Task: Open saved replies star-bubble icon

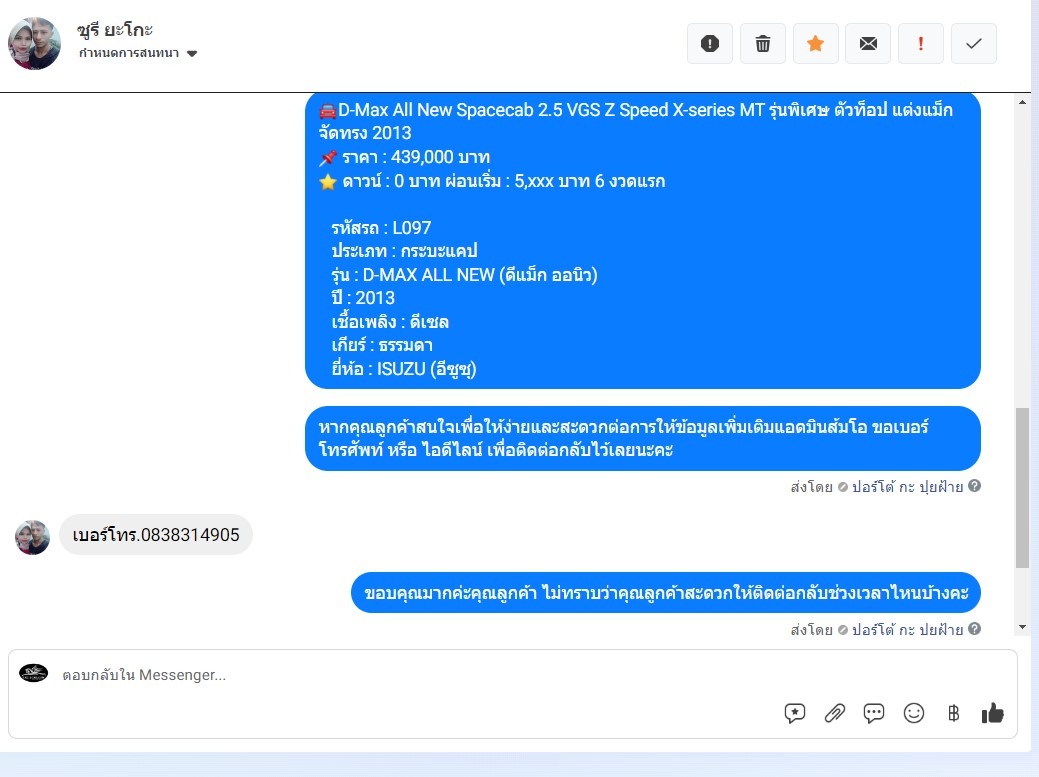Action: (x=794, y=713)
